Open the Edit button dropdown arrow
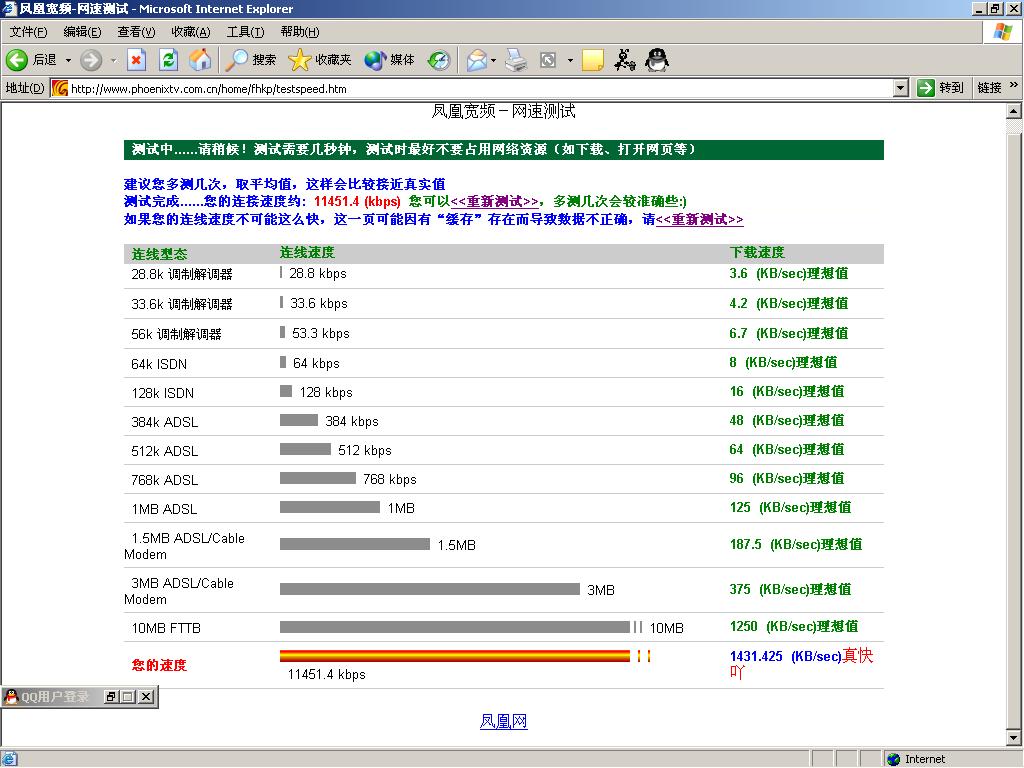 [x=570, y=60]
